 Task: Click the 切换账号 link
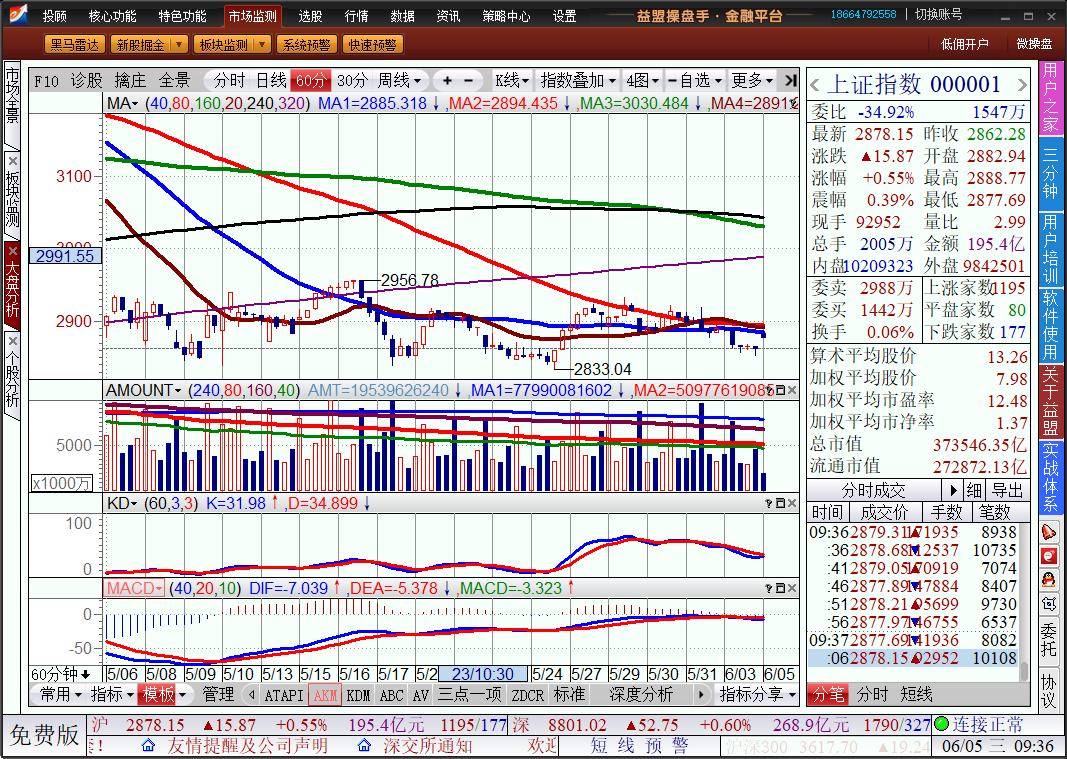click(x=938, y=14)
